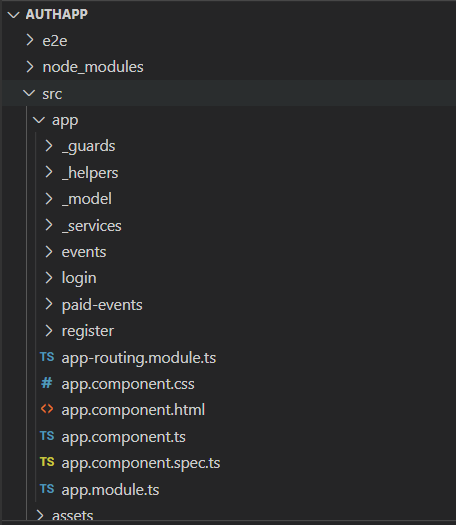The image size is (456, 525).
Task: Select the node_modules folder name
Action: [93, 67]
